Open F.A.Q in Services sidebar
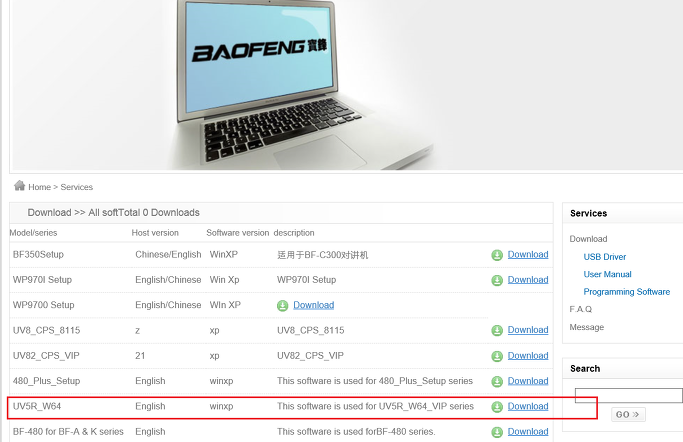This screenshot has height=442, width=683. pyautogui.click(x=581, y=309)
